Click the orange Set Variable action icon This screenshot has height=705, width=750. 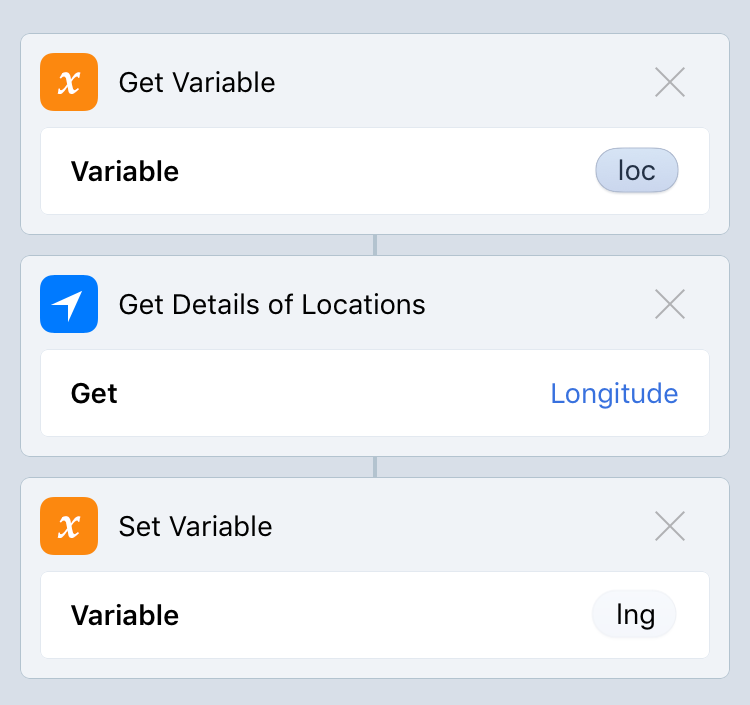coord(69,526)
